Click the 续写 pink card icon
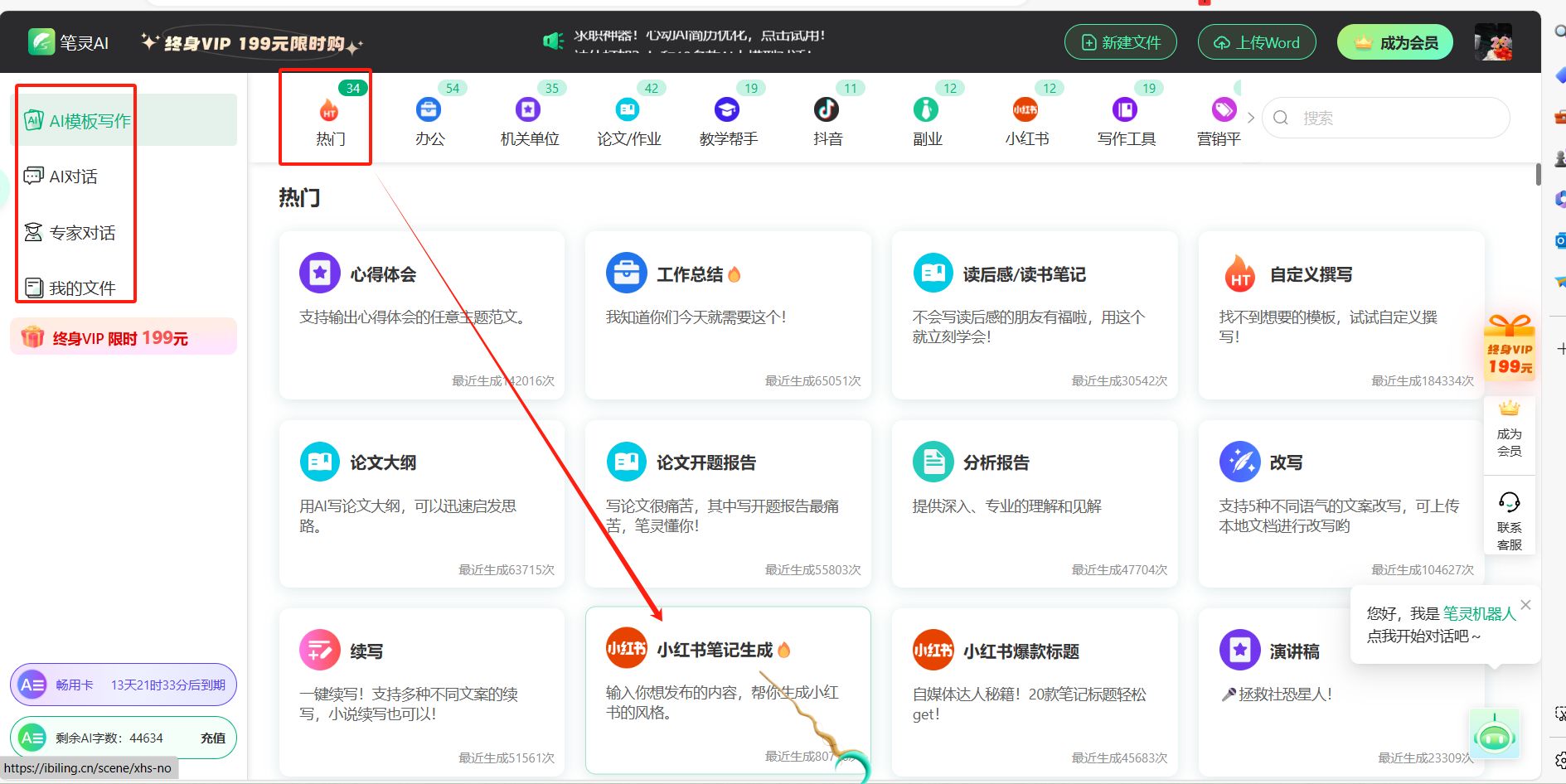This screenshot has width=1566, height=784. click(x=320, y=650)
